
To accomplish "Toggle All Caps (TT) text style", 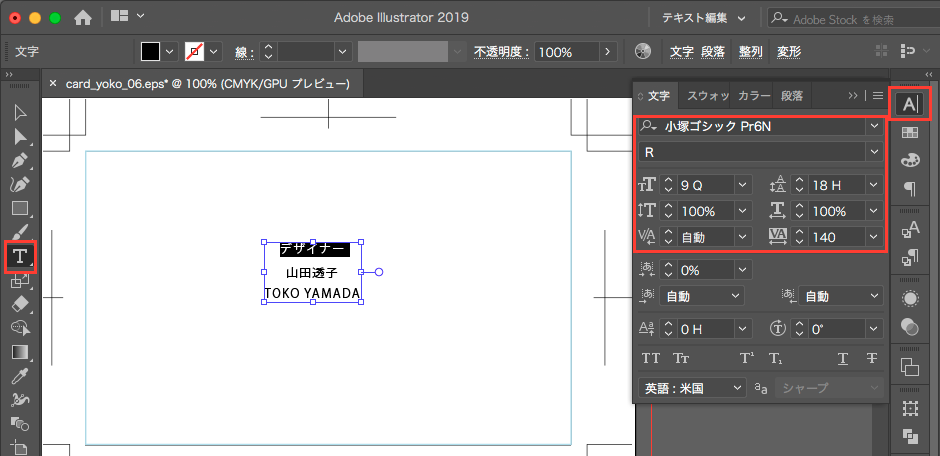I will click(x=651, y=358).
